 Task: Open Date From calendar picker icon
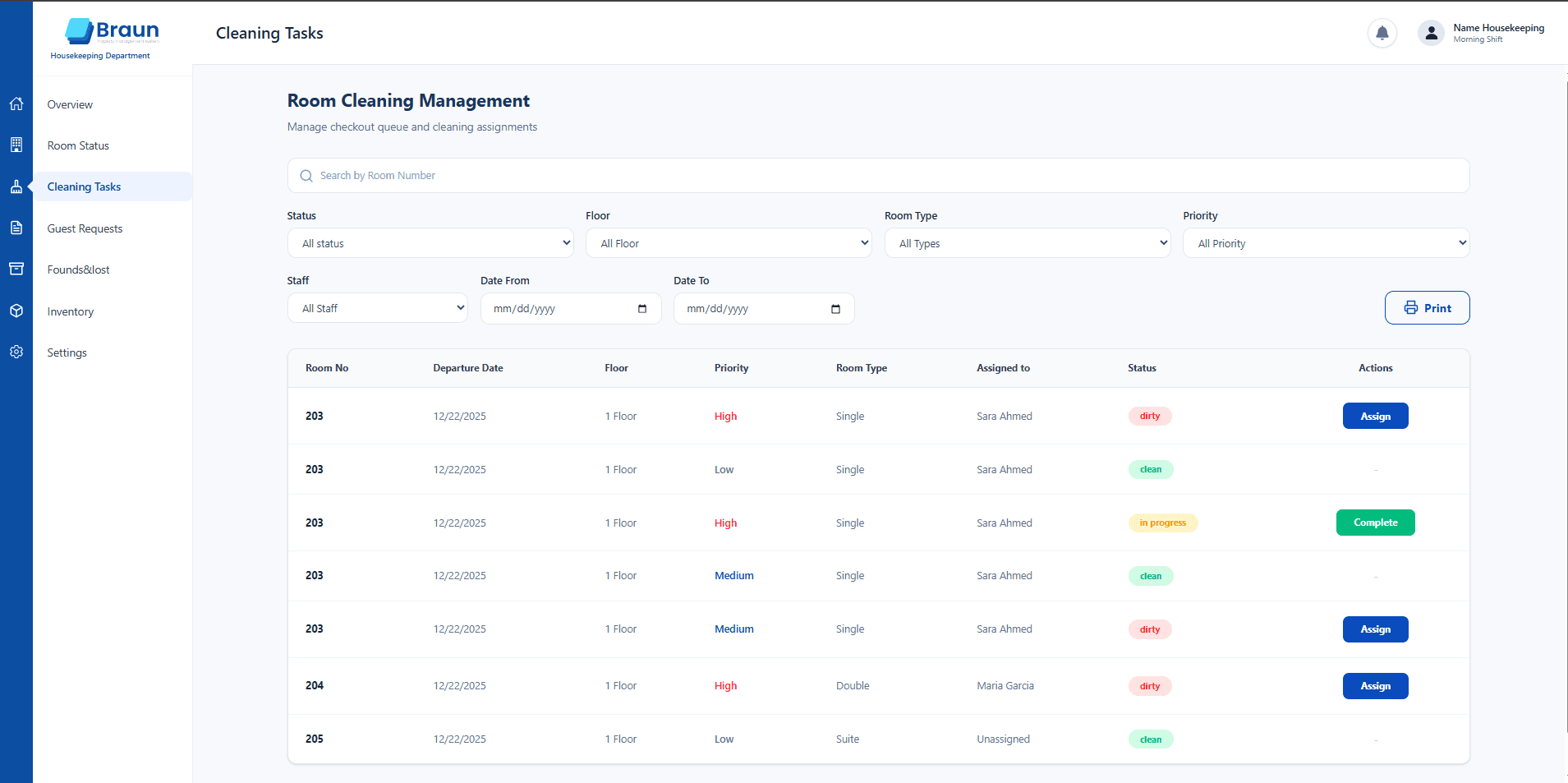tap(642, 309)
